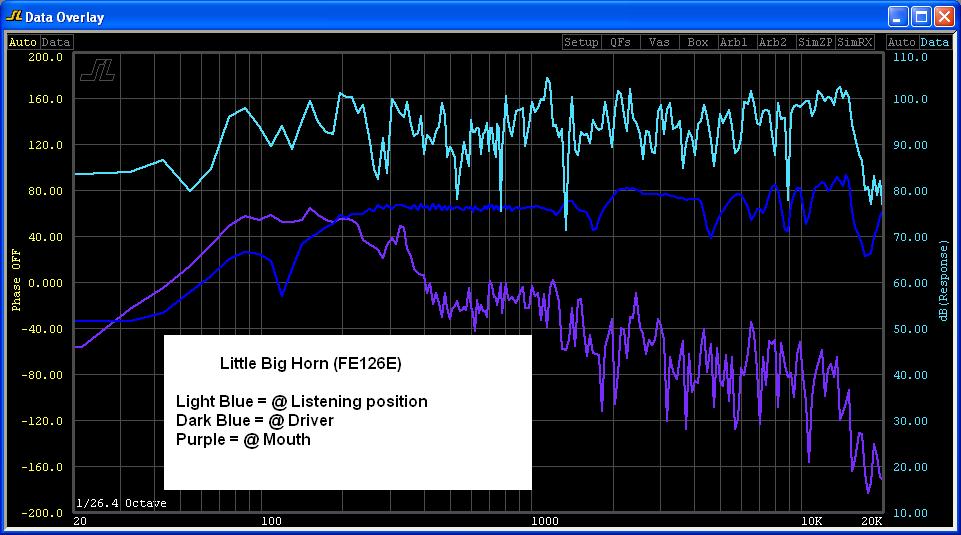
Task: Open the Setup tab
Action: click(x=581, y=42)
